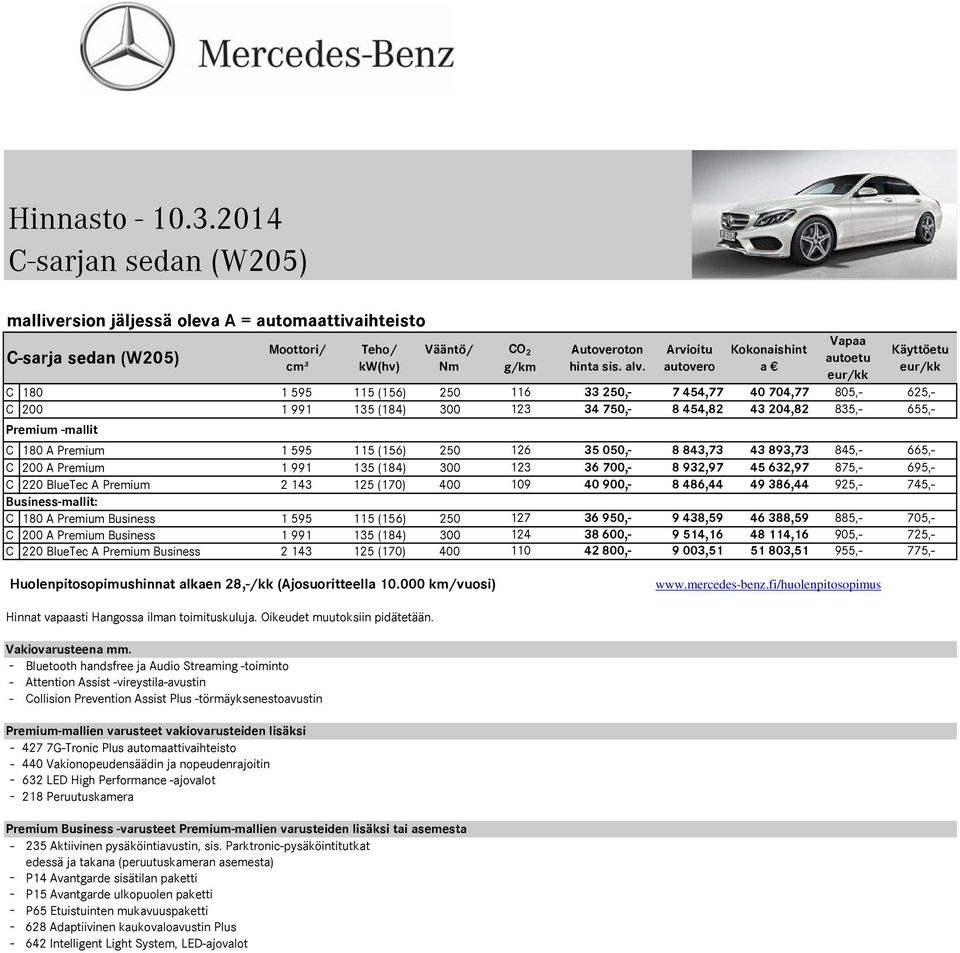This screenshot has width=960, height=953.
Task: Select the "220 BlueTec A Premium" model row
Action: (480, 485)
